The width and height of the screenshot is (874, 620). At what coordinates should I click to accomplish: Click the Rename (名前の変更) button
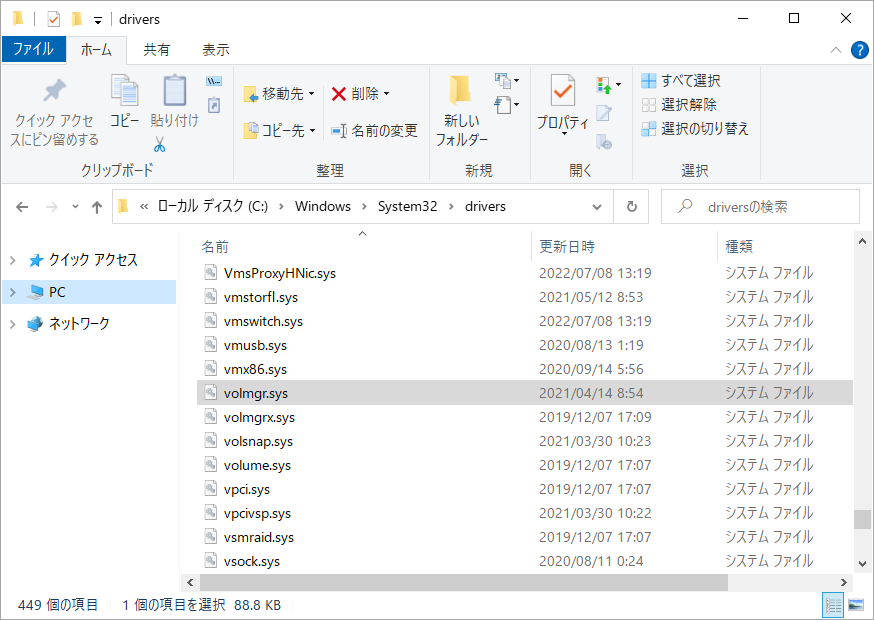[x=374, y=130]
